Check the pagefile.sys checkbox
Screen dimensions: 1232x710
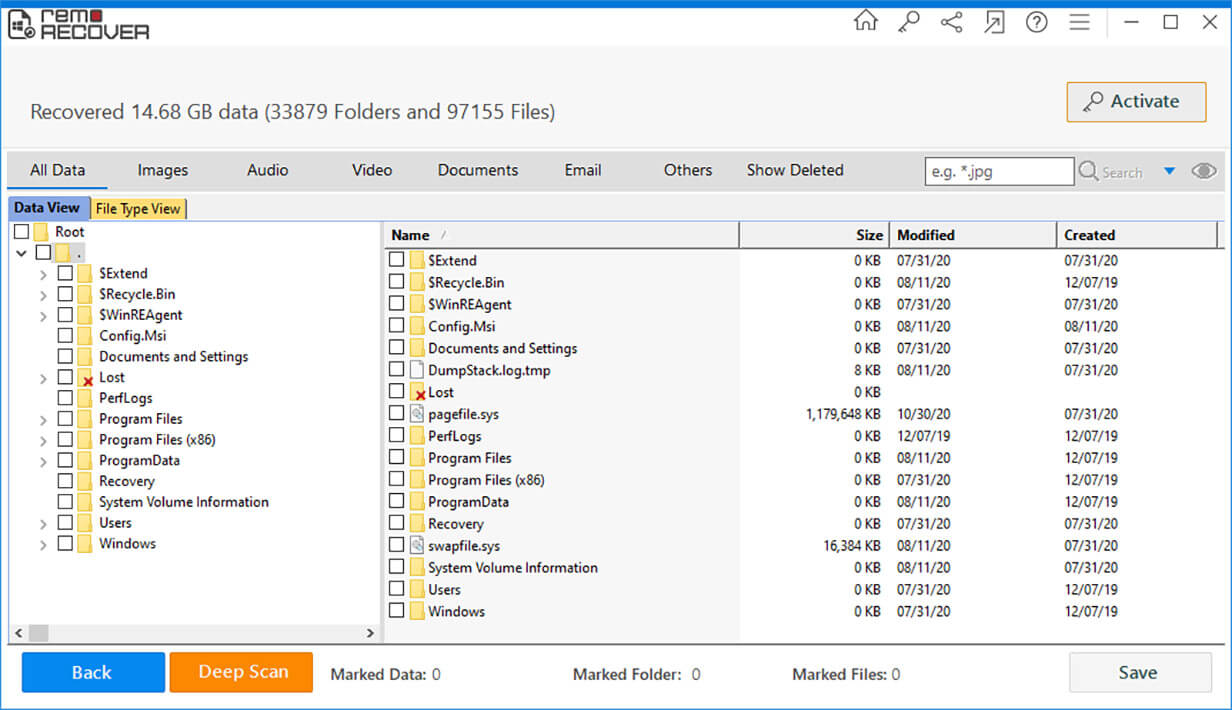click(x=397, y=414)
